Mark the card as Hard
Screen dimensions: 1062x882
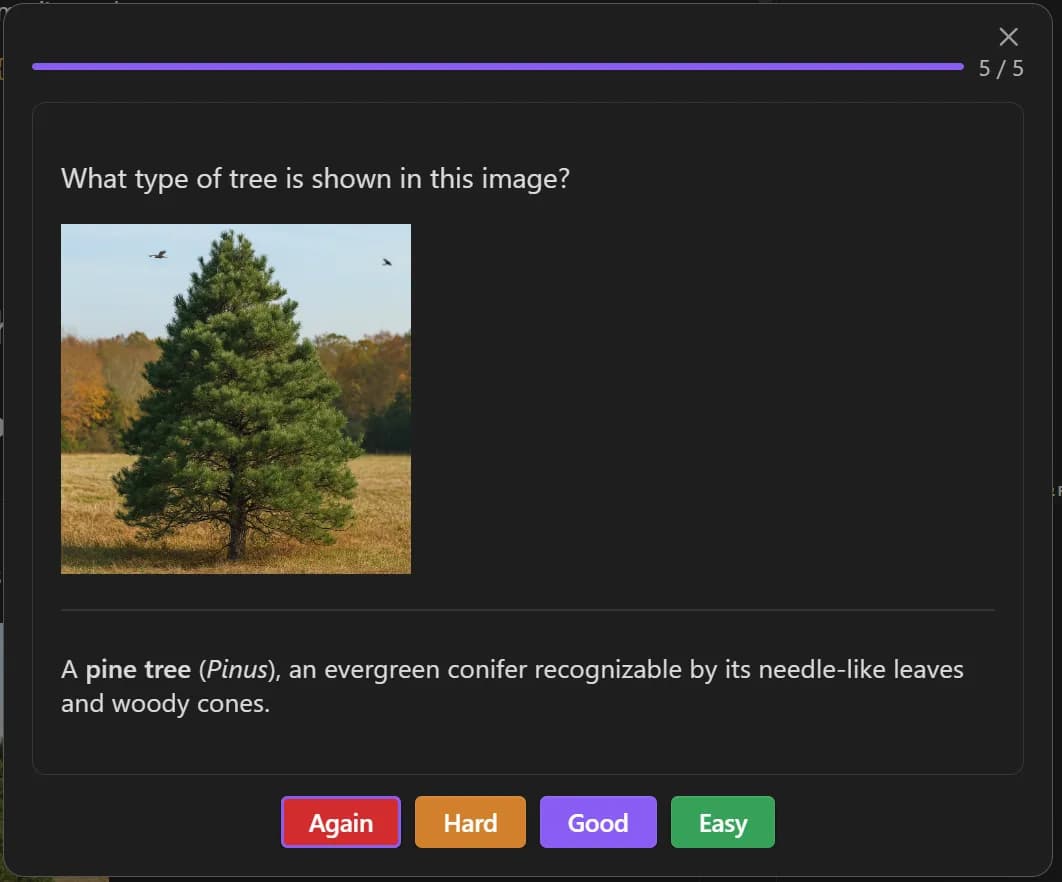470,822
